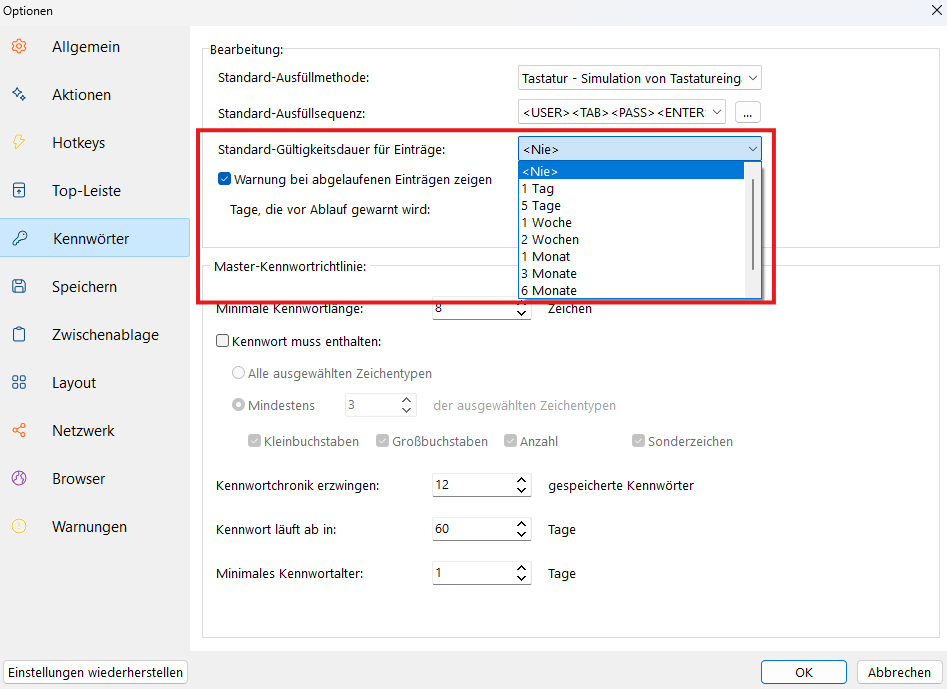Select the Mindestens radio button
The height and width of the screenshot is (689, 947).
coord(239,405)
